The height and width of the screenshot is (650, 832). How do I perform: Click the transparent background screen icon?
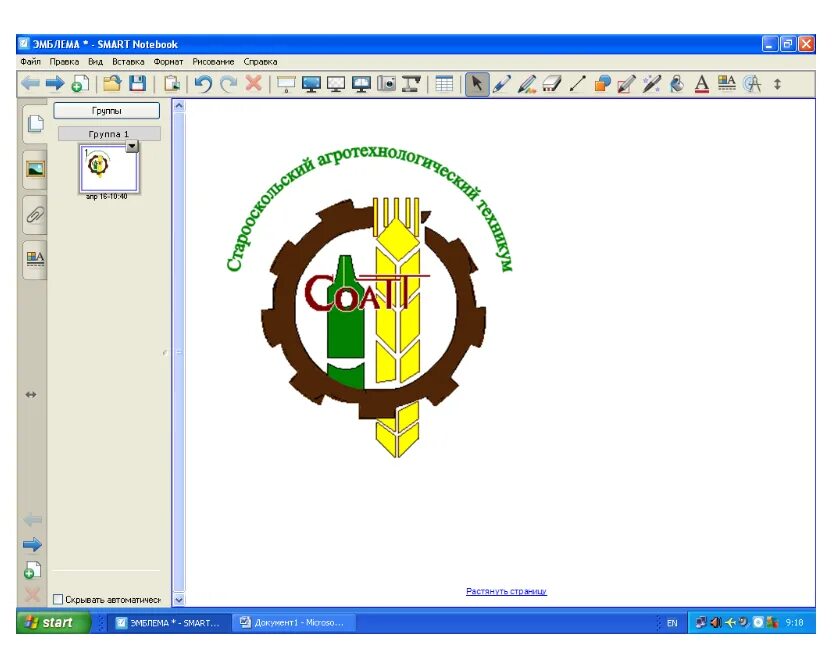point(336,84)
